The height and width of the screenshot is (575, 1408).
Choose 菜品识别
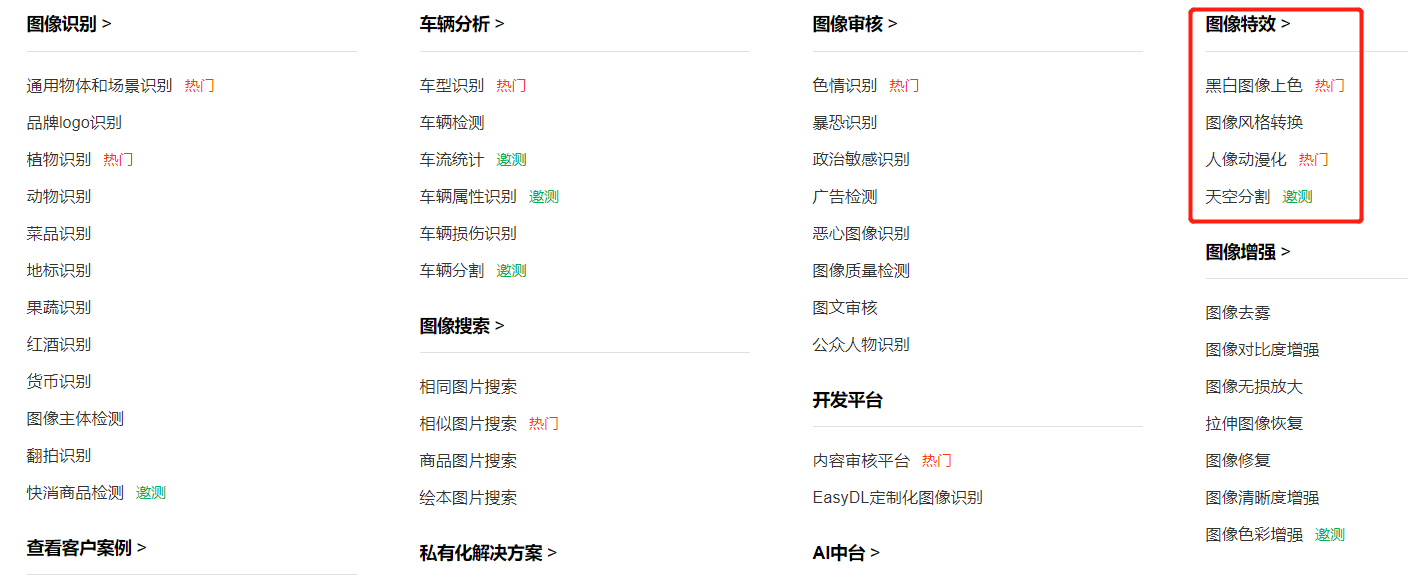[58, 234]
